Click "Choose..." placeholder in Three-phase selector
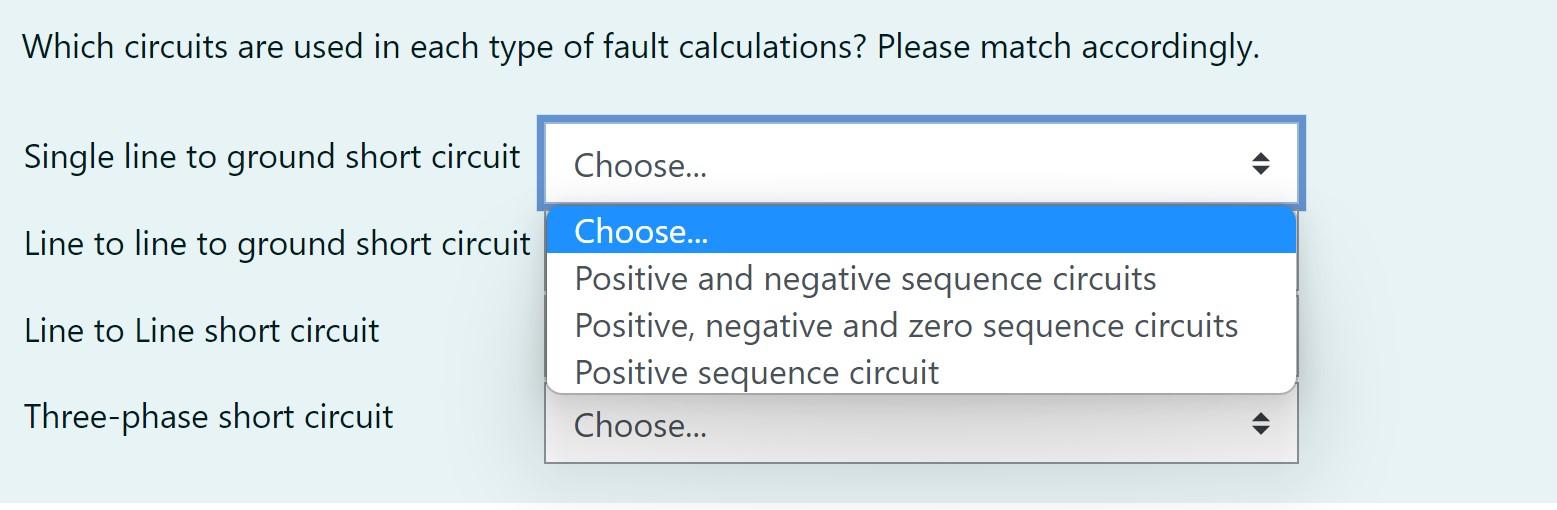Image resolution: width=1557 pixels, height=510 pixels. coord(640,427)
